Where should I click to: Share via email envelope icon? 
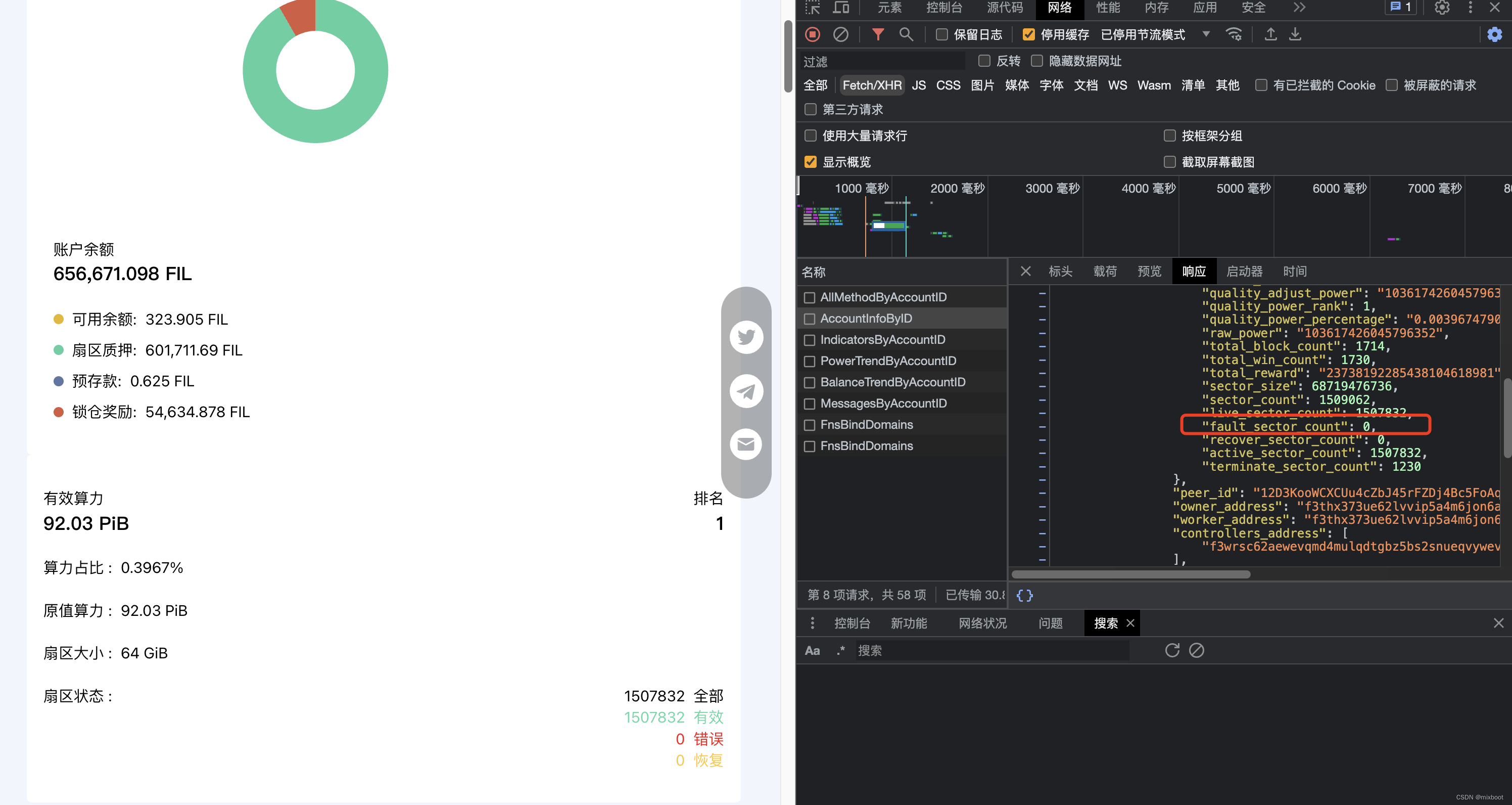(746, 444)
